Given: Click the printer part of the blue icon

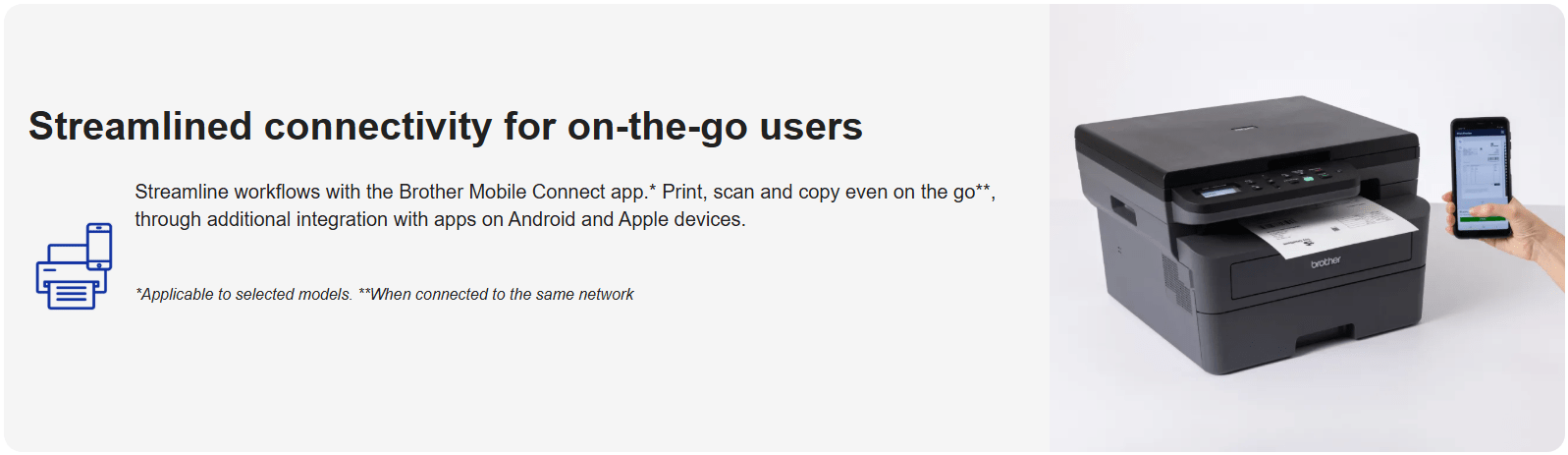Looking at the screenshot, I should point(69,278).
